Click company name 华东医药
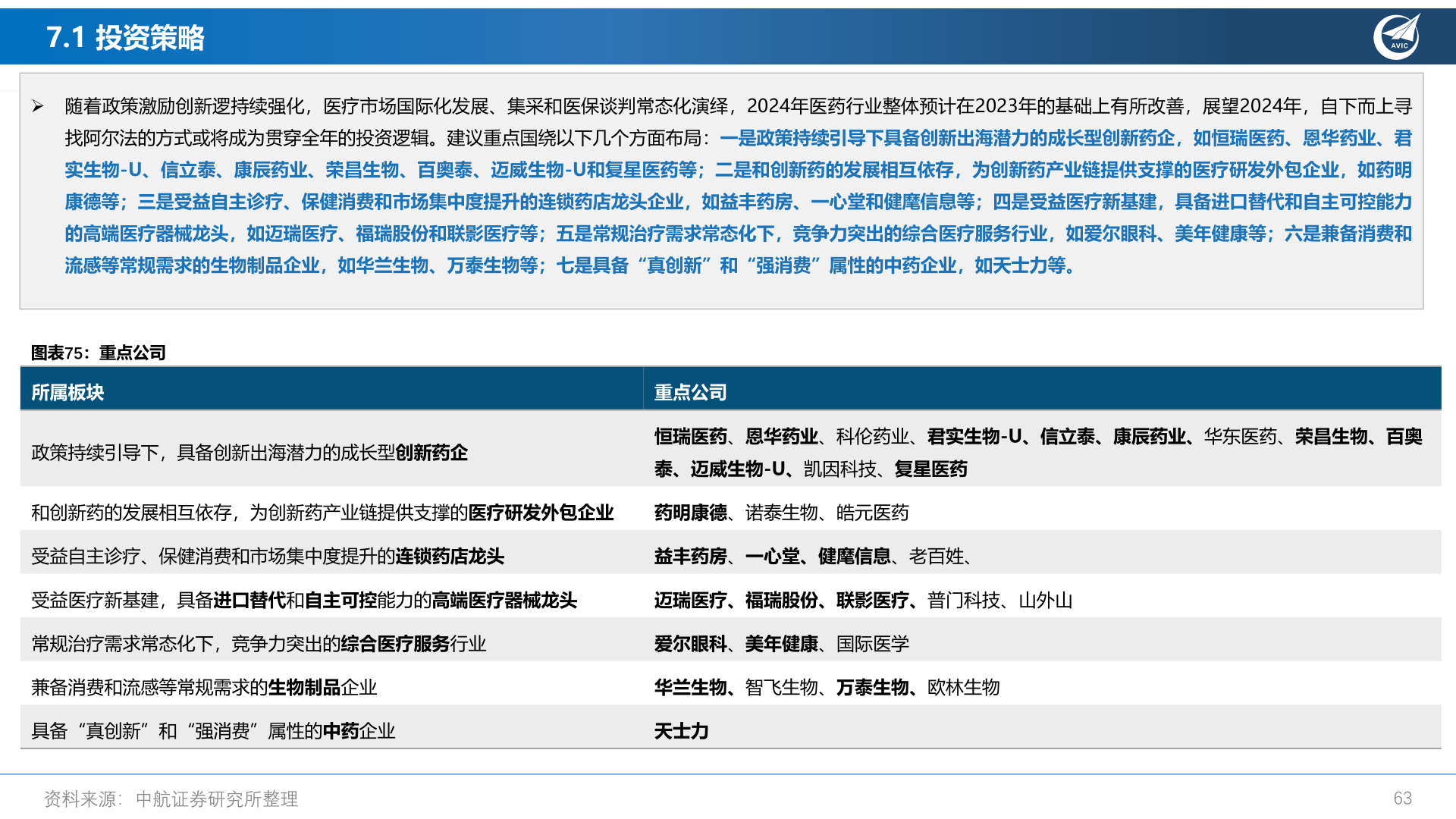 (x=1241, y=437)
